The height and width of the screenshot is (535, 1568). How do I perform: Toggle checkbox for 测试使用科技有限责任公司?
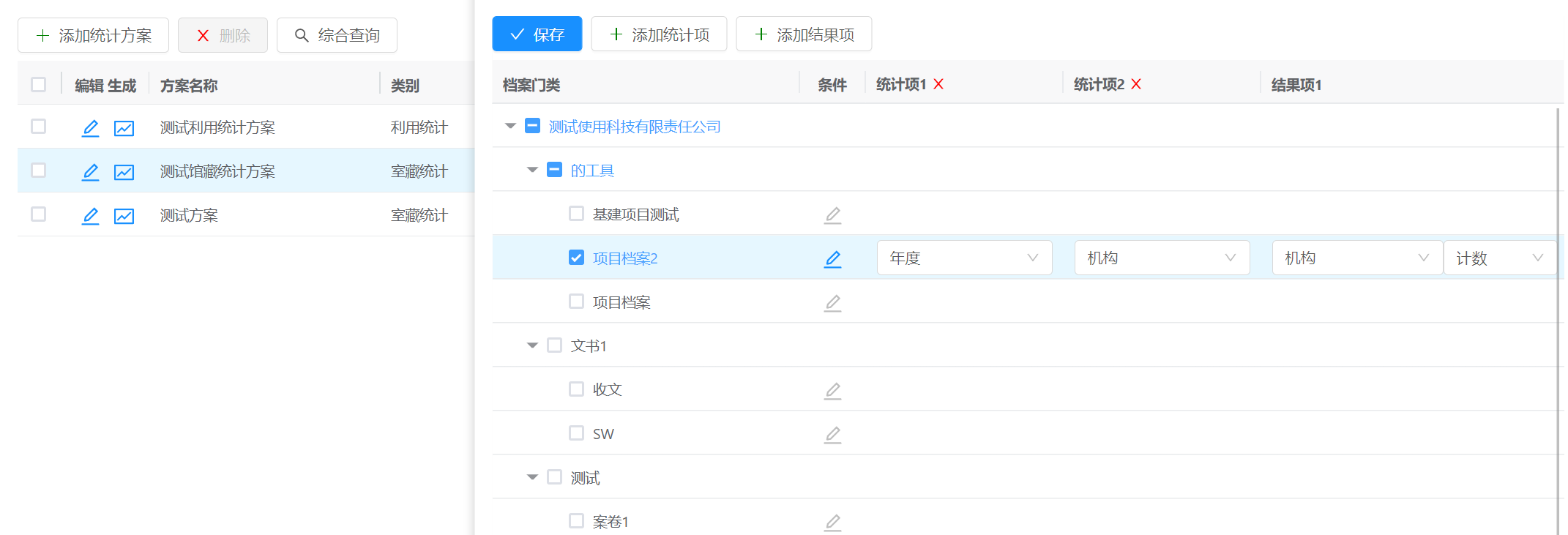pos(533,126)
